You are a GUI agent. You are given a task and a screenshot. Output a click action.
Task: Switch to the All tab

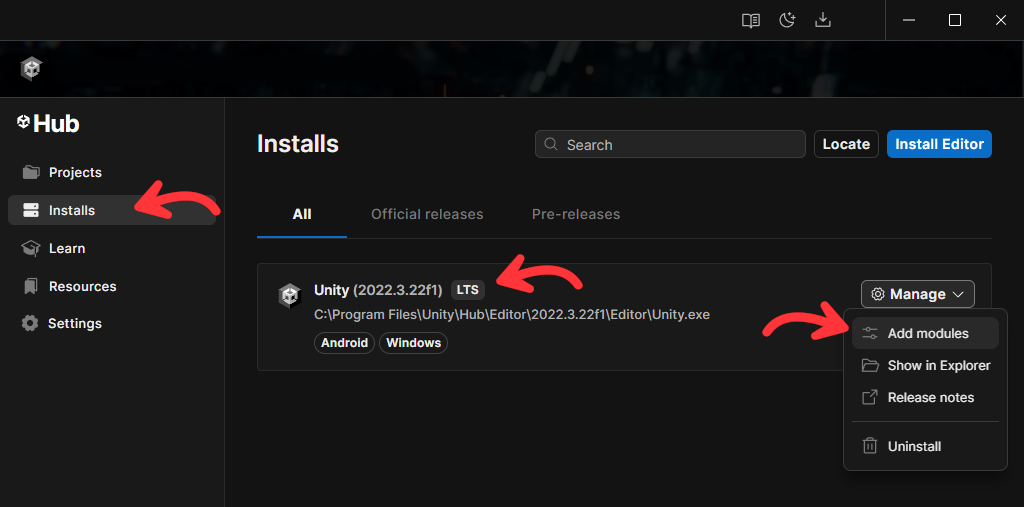(x=302, y=214)
